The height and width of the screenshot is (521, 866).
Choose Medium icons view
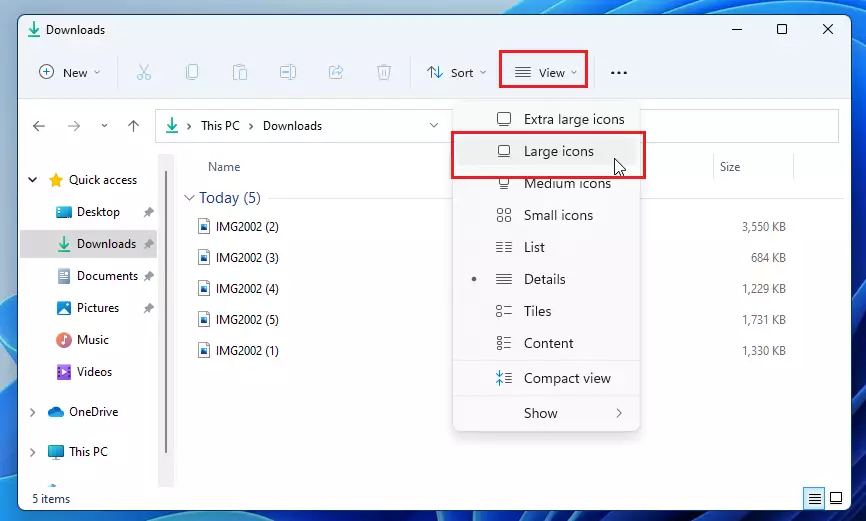pos(546,183)
